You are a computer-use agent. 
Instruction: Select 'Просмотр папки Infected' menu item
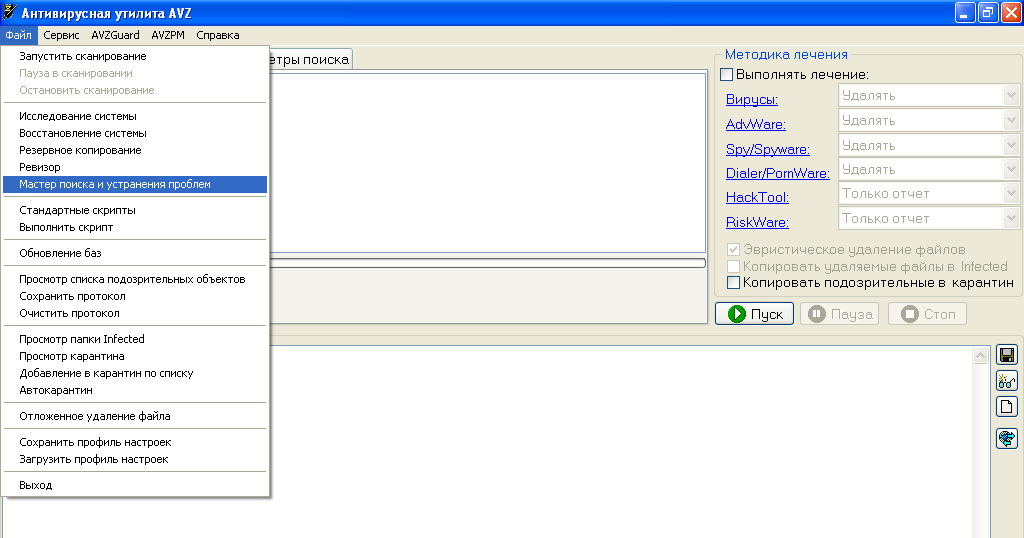coord(135,339)
